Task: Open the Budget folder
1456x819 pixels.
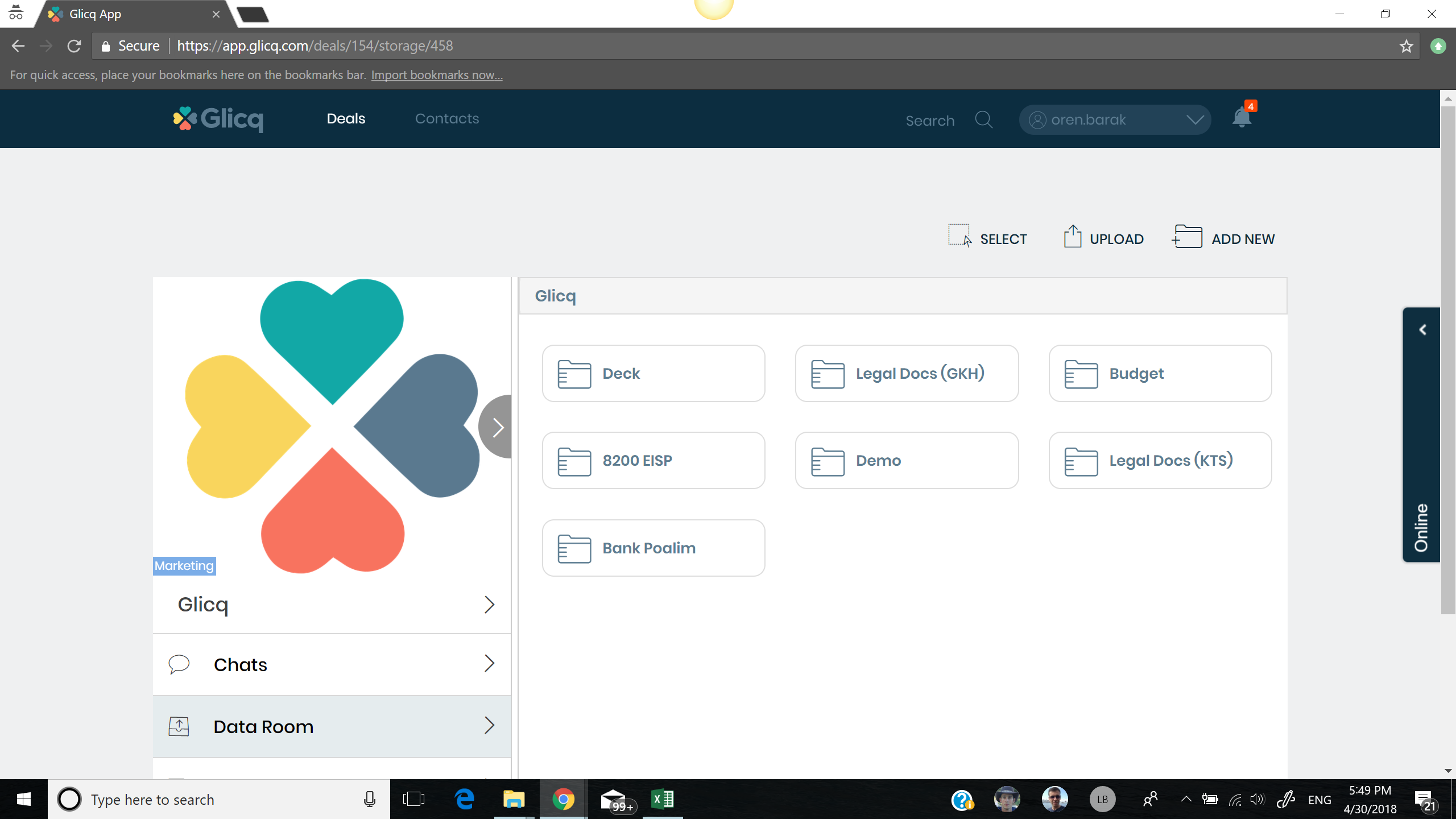Action: (x=1160, y=374)
